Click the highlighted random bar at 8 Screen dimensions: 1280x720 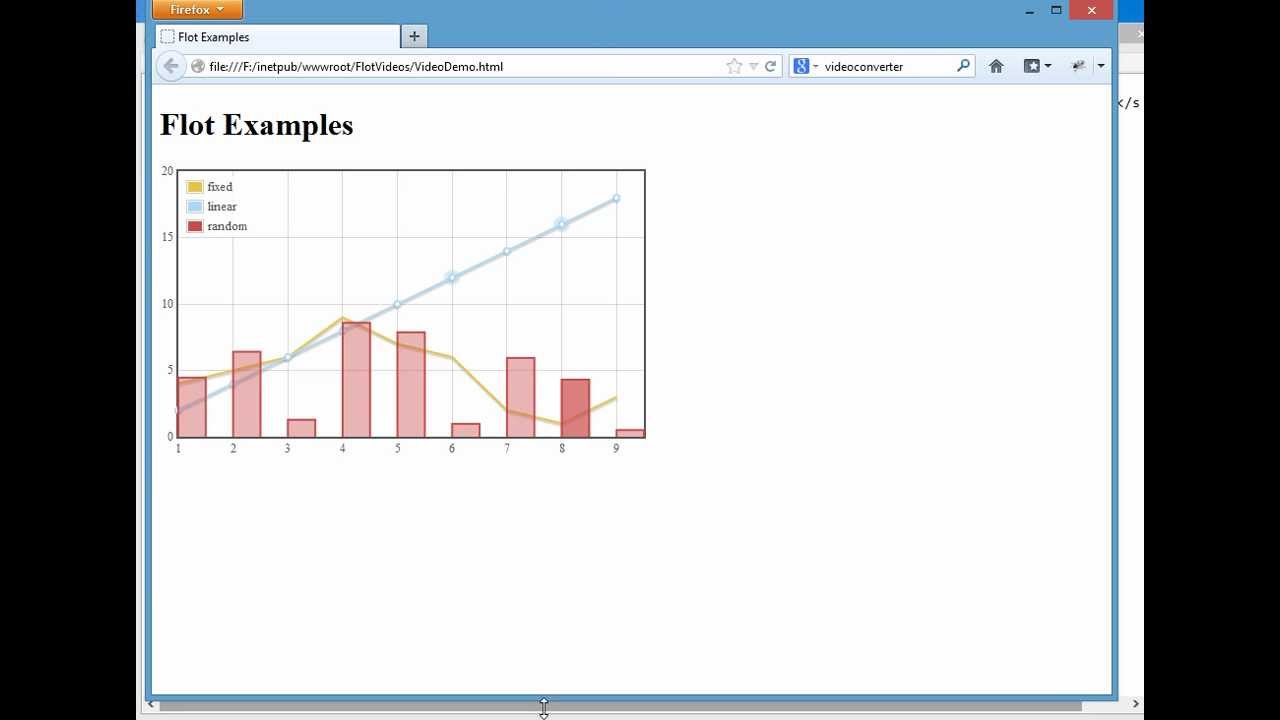pyautogui.click(x=575, y=408)
